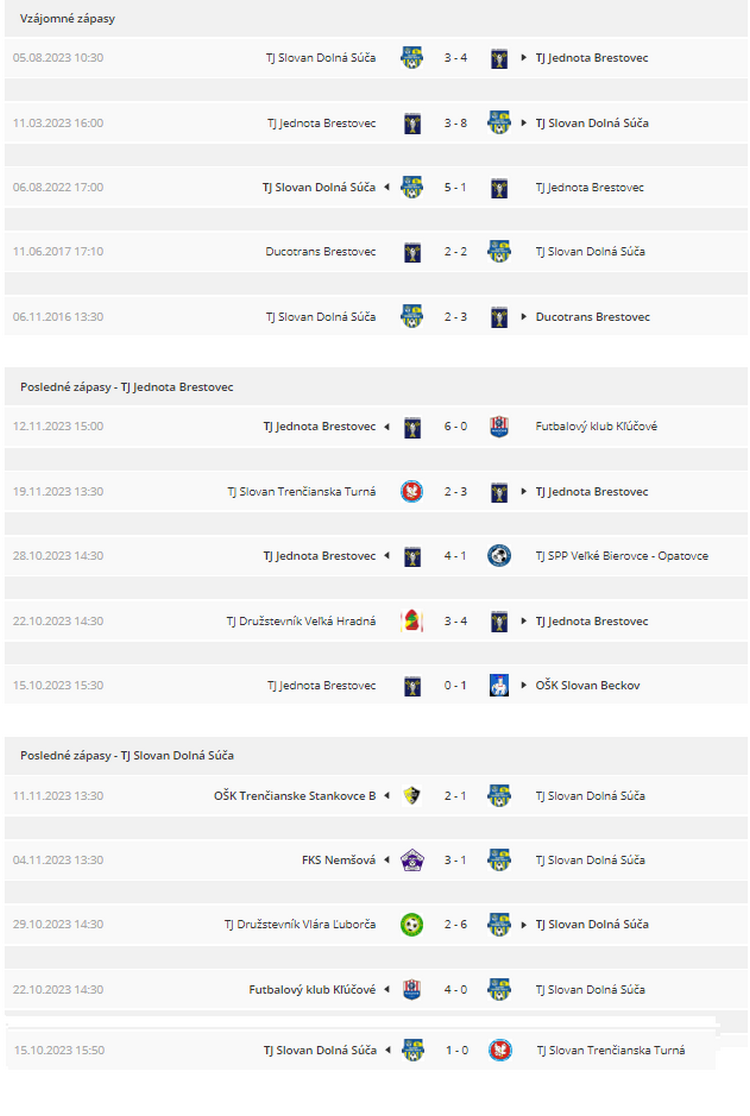750x1116 pixels.
Task: Select the Vzájomné zápasy section header
Action: click(67, 19)
